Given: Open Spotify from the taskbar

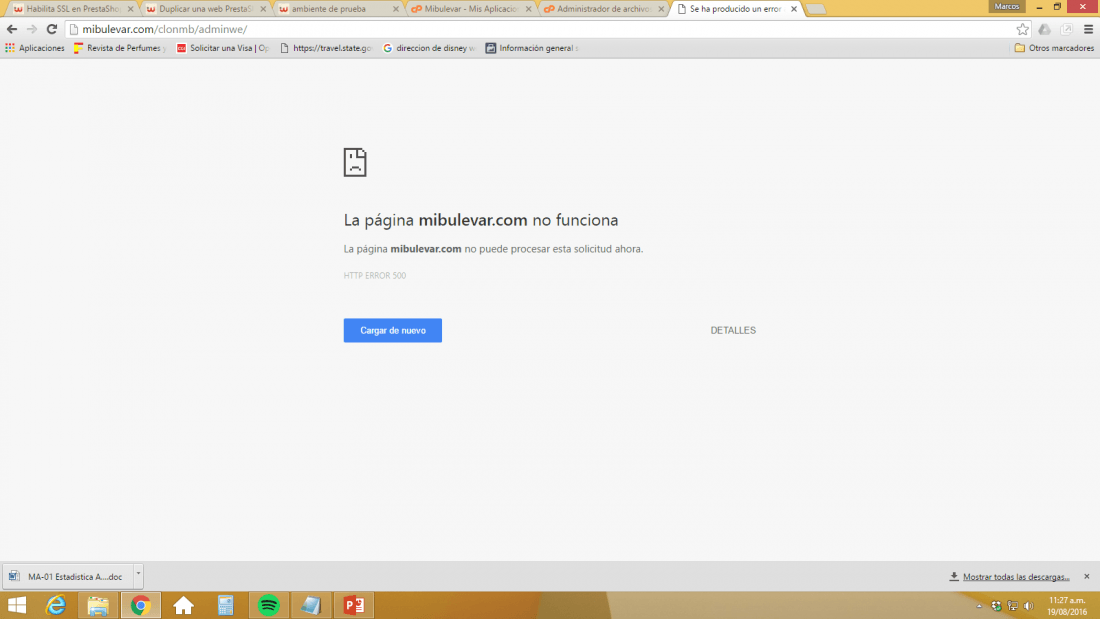Looking at the screenshot, I should 269,605.
